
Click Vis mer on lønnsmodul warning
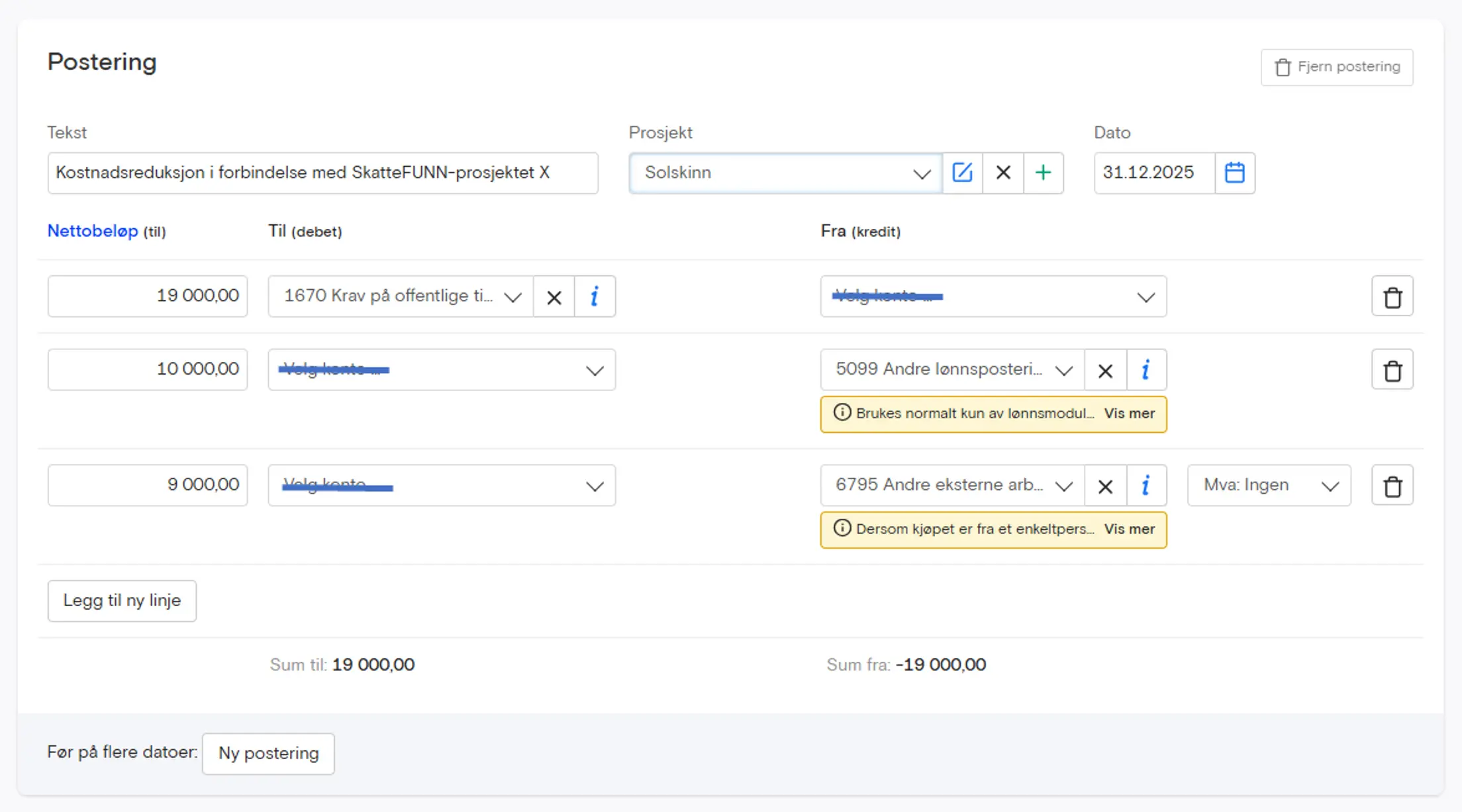tap(1129, 414)
